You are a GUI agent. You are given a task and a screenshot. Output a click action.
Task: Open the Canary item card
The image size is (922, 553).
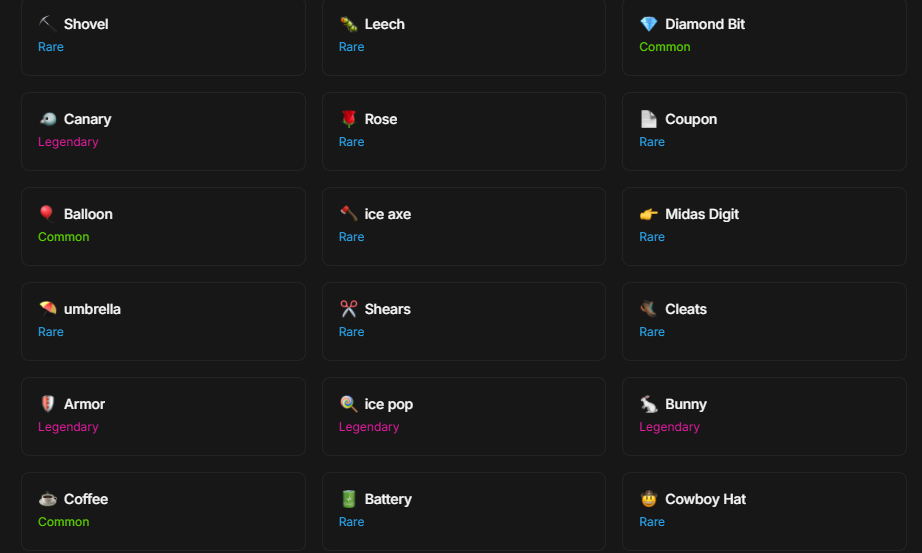pyautogui.click(x=163, y=131)
